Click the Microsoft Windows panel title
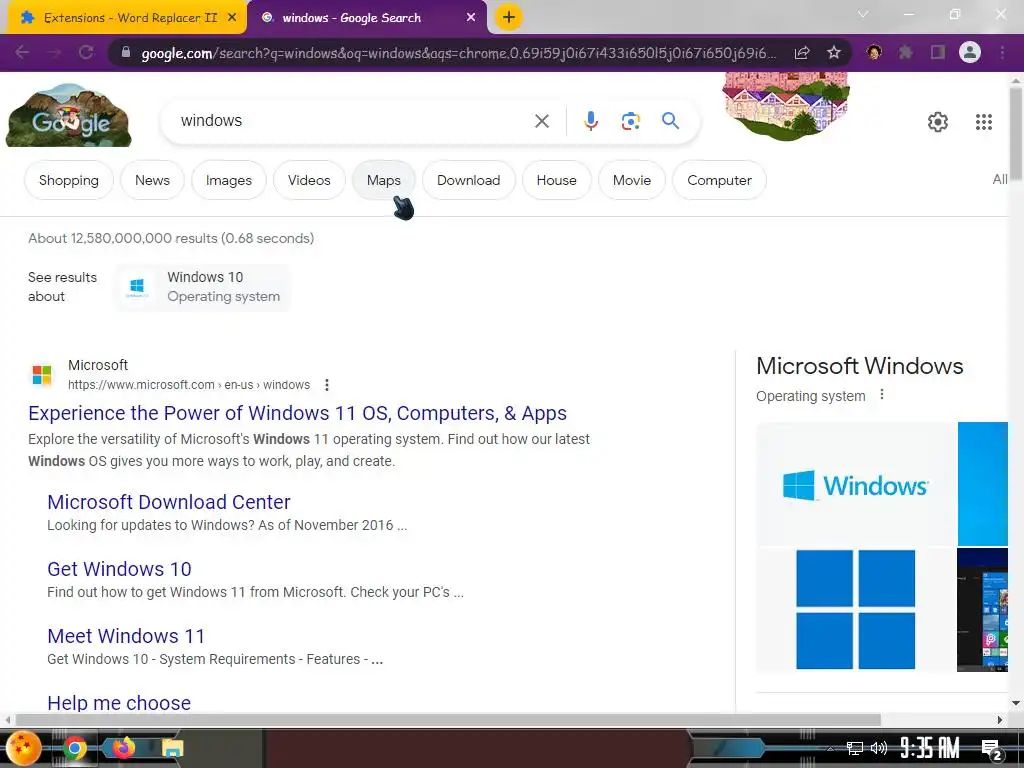1024x768 pixels. [x=859, y=366]
